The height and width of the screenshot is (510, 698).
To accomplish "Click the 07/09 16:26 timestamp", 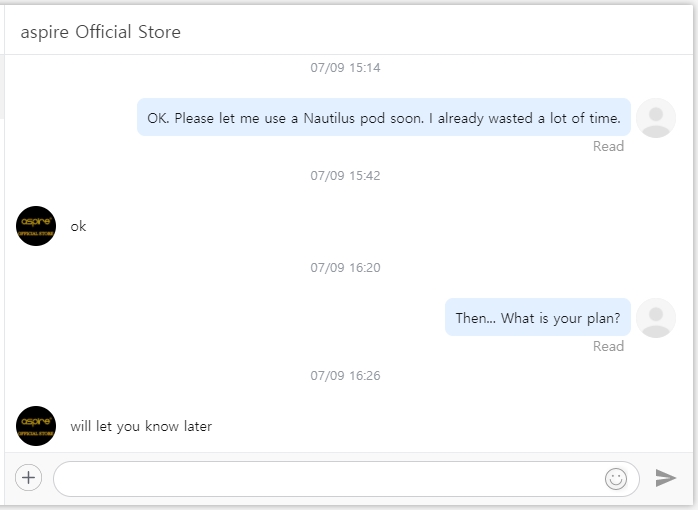I will 345,376.
